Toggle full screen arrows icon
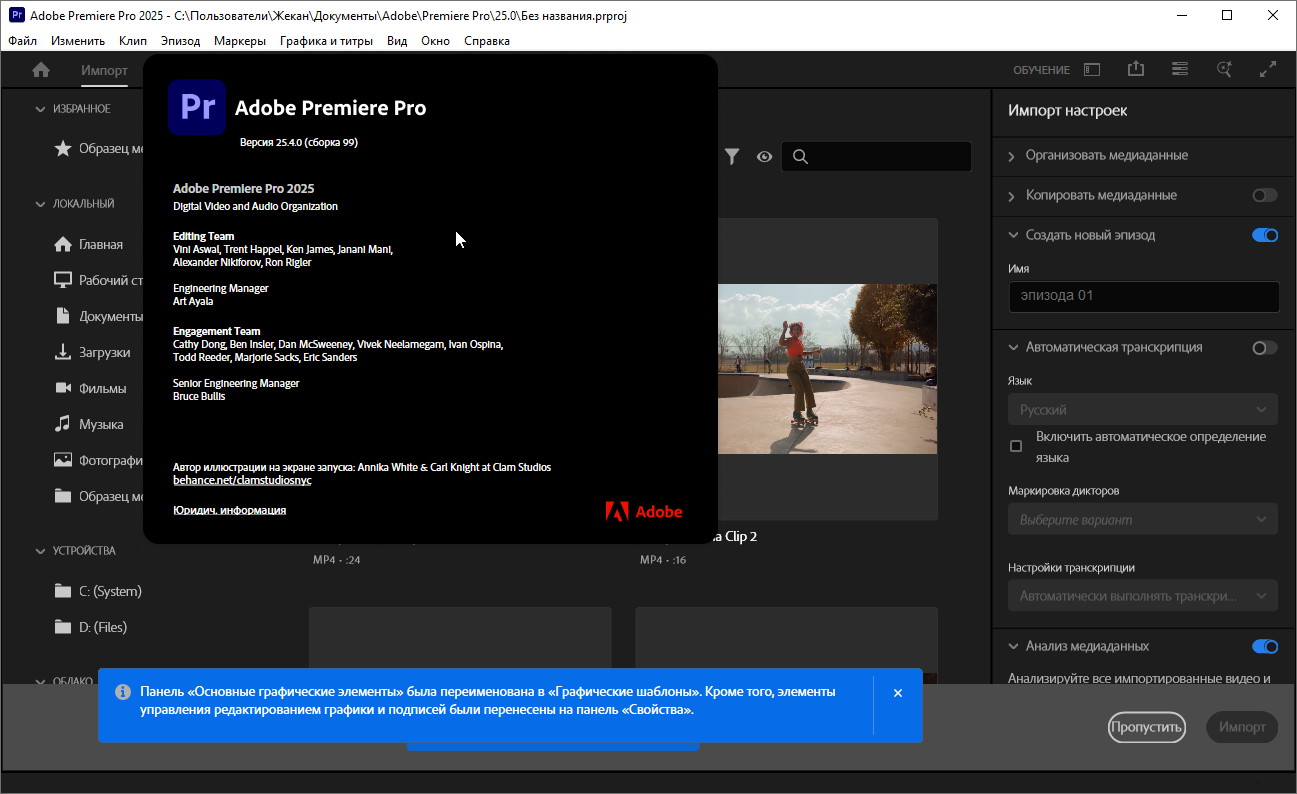Viewport: 1297px width, 794px height. pos(1268,69)
